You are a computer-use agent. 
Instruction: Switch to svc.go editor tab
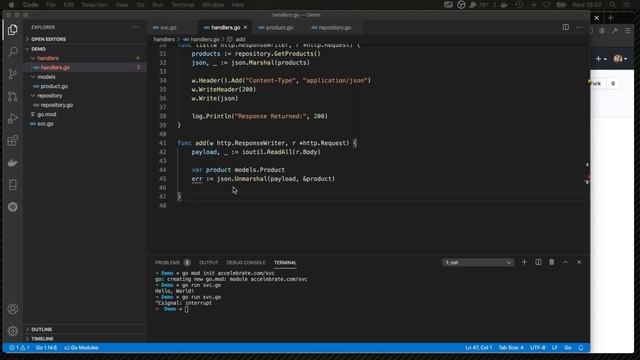(x=168, y=27)
